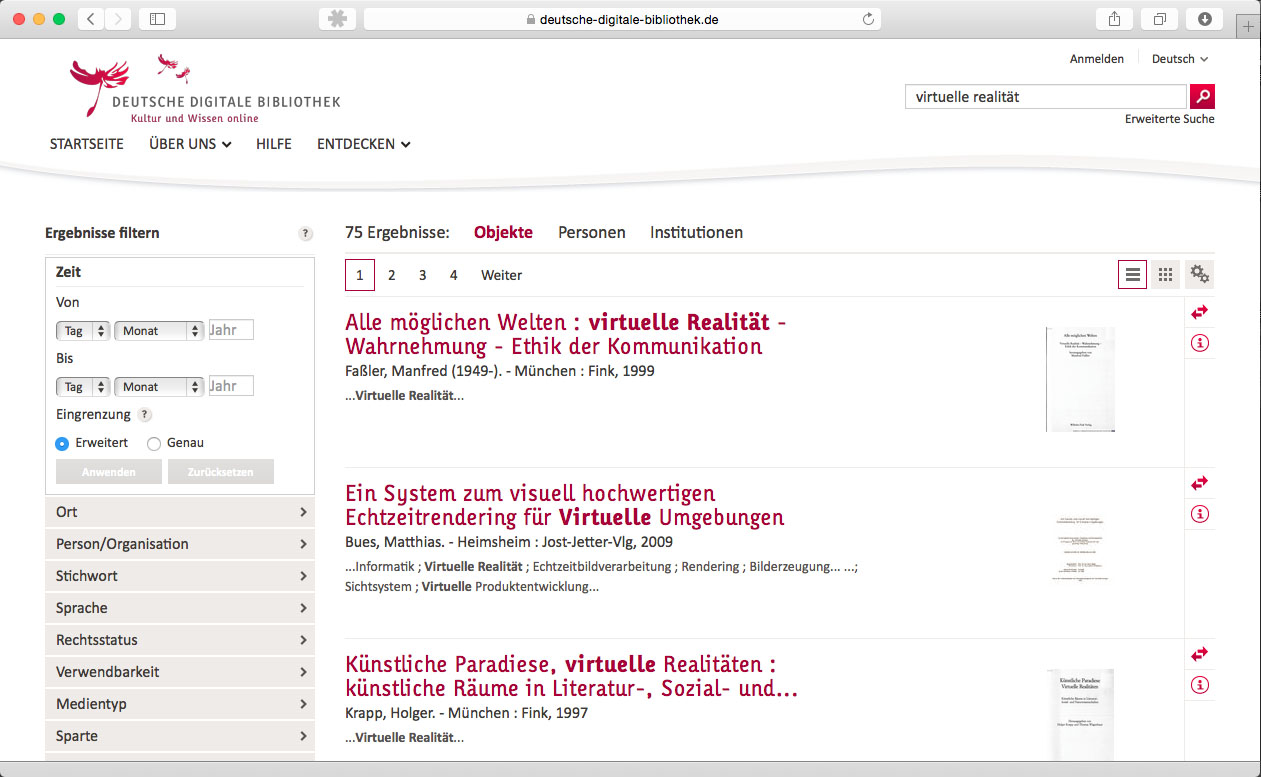1261x777 pixels.
Task: Open Safari share button
Action: [x=1114, y=19]
